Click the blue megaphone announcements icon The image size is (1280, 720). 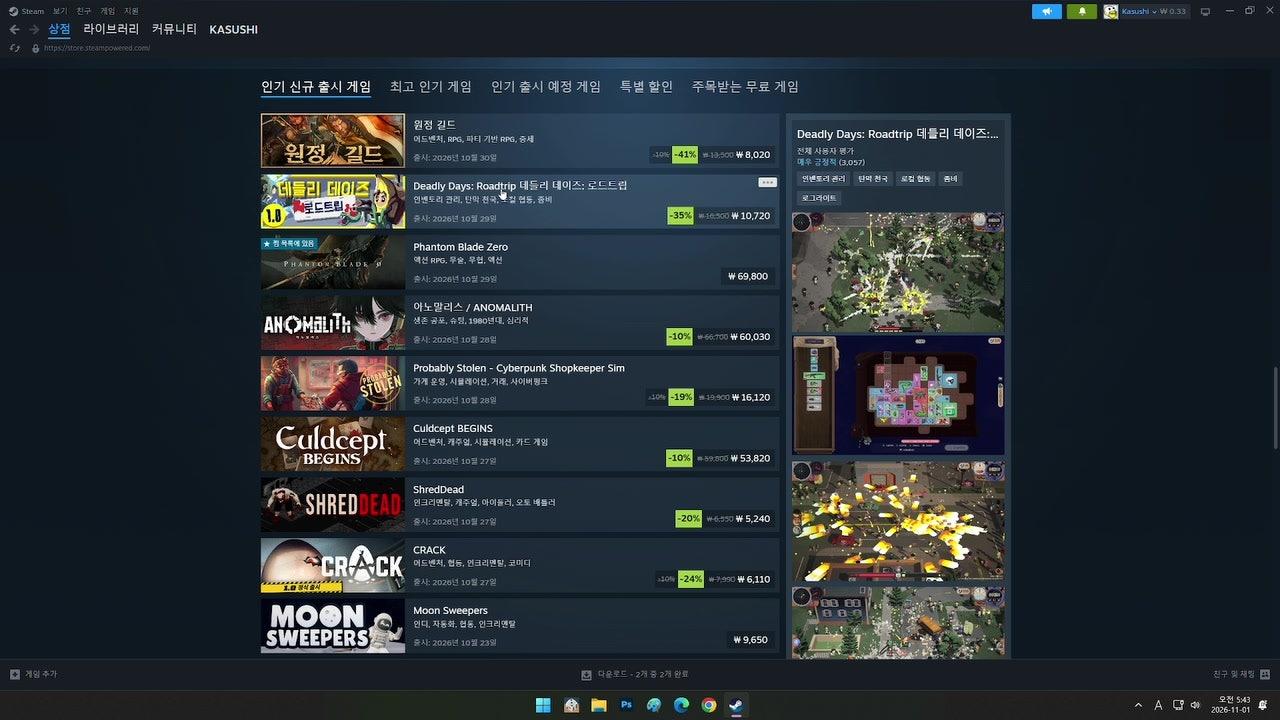1047,11
